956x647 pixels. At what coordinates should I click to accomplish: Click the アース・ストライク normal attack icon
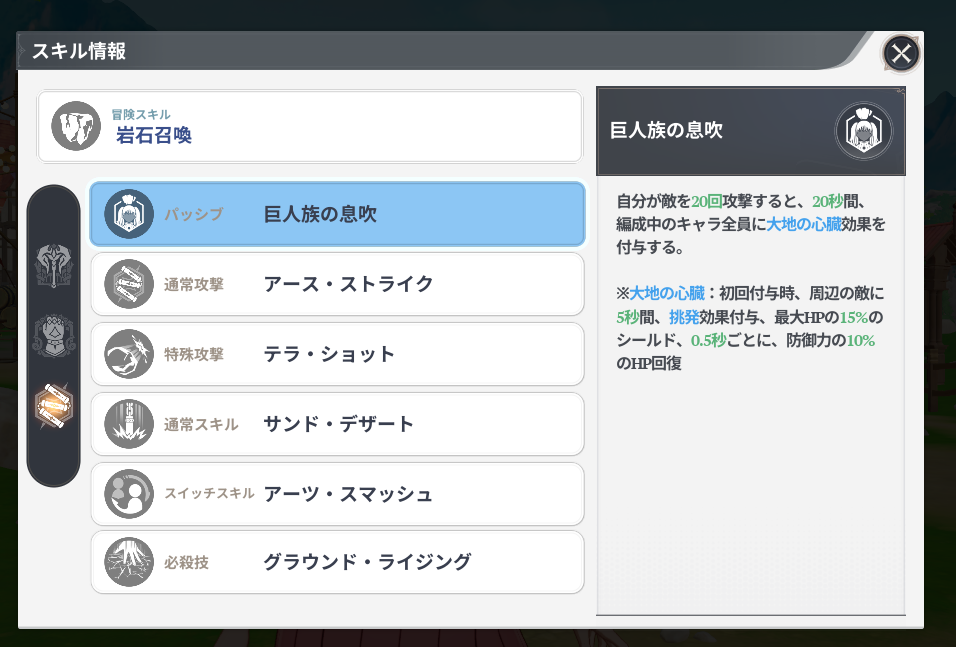(129, 284)
